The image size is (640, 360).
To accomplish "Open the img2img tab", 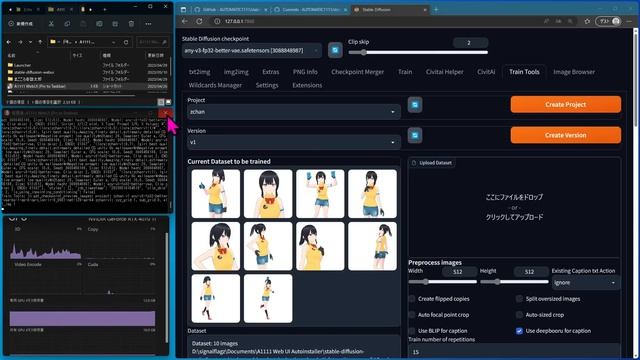I will pyautogui.click(x=236, y=72).
